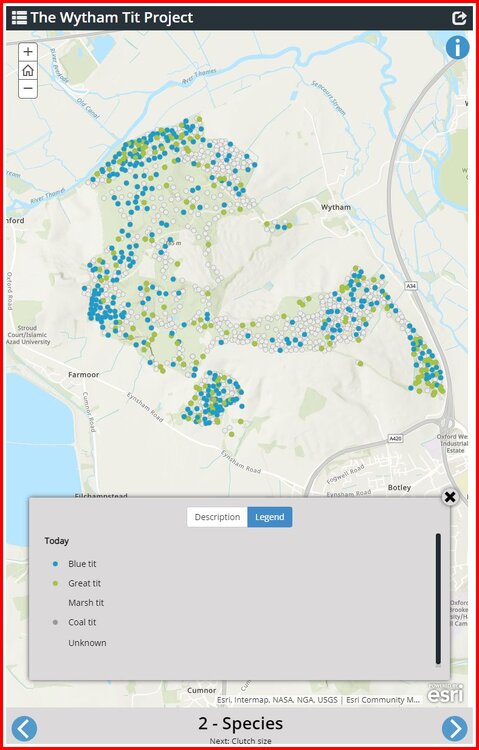Click the Wytham village label on map
This screenshot has width=479, height=750.
[335, 207]
